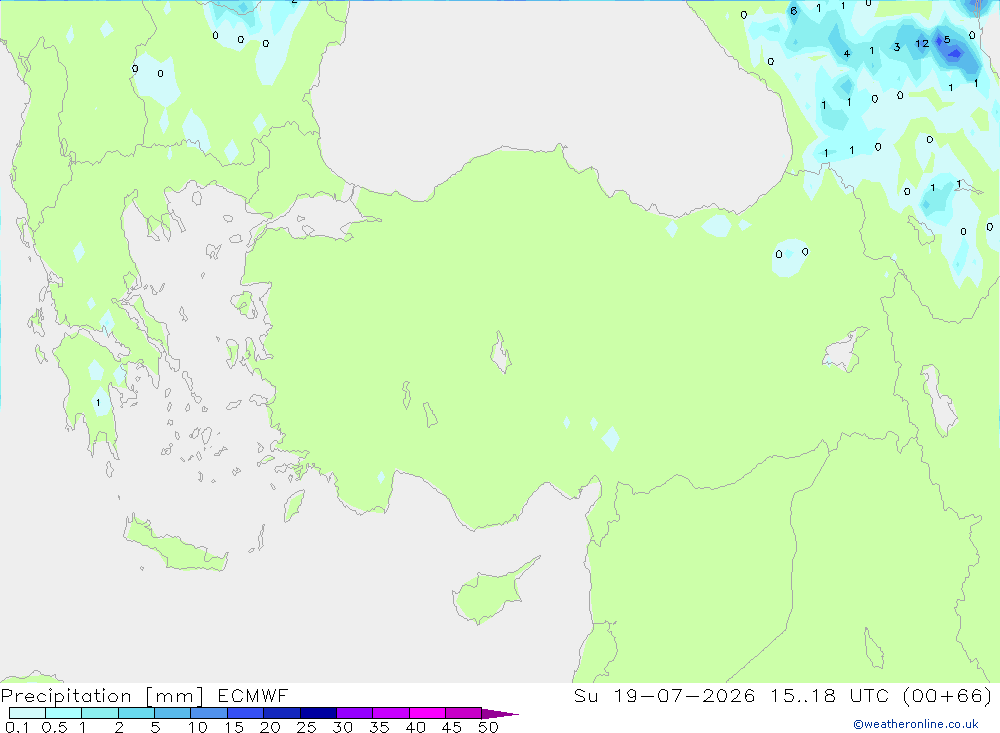Click the 'Precipitation' title word

66,696
